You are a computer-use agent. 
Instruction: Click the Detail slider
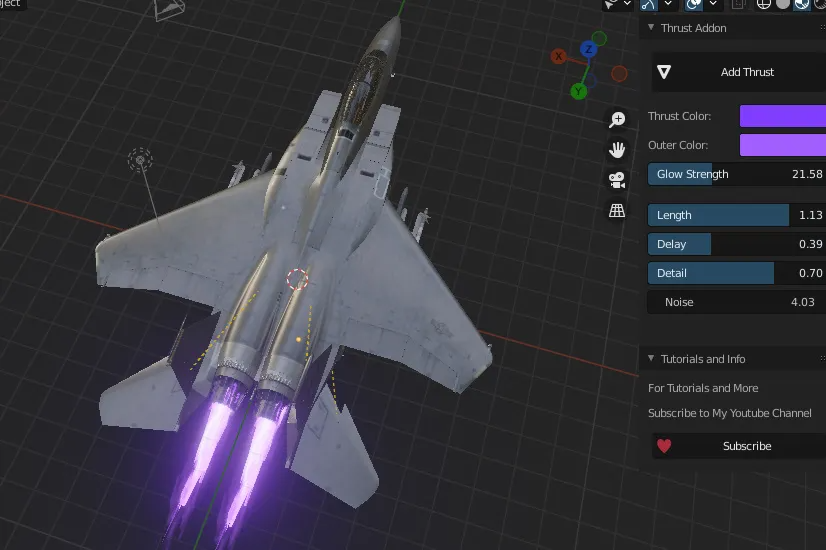coord(737,273)
